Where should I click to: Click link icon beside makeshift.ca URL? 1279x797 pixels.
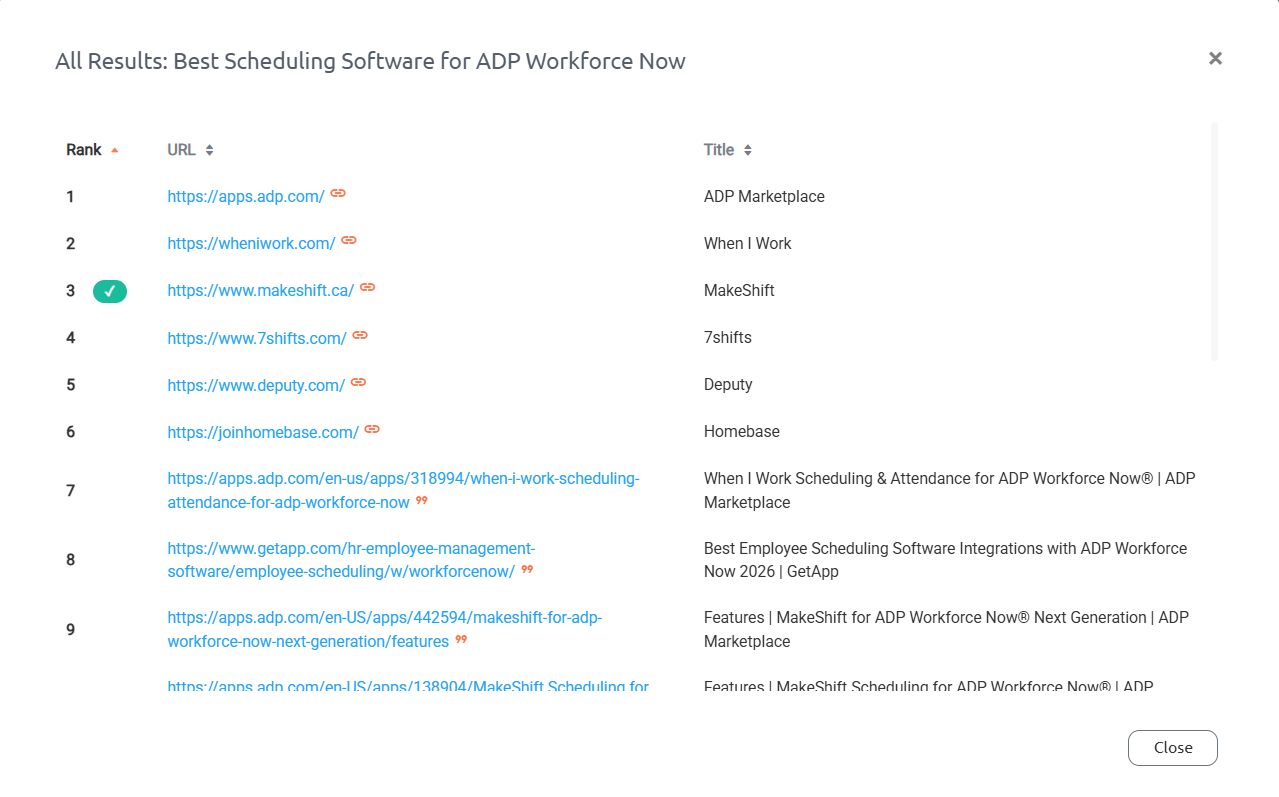click(368, 287)
